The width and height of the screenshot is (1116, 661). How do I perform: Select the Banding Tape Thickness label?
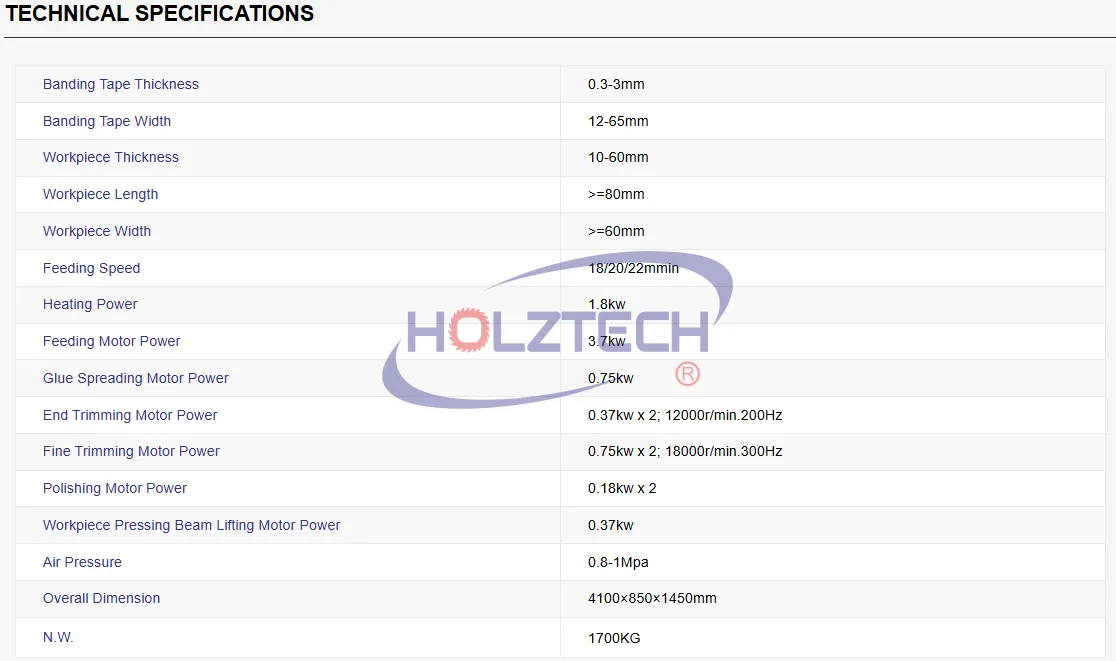point(121,84)
